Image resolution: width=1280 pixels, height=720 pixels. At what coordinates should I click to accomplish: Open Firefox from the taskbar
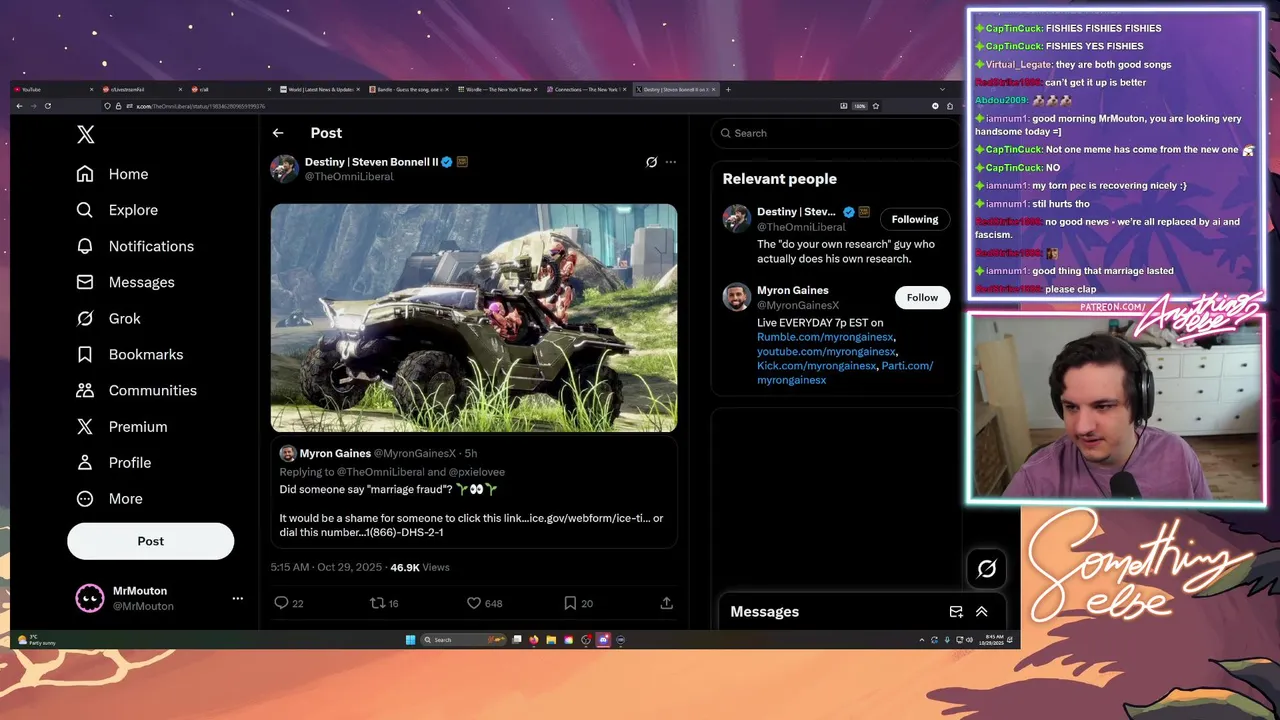tap(534, 640)
